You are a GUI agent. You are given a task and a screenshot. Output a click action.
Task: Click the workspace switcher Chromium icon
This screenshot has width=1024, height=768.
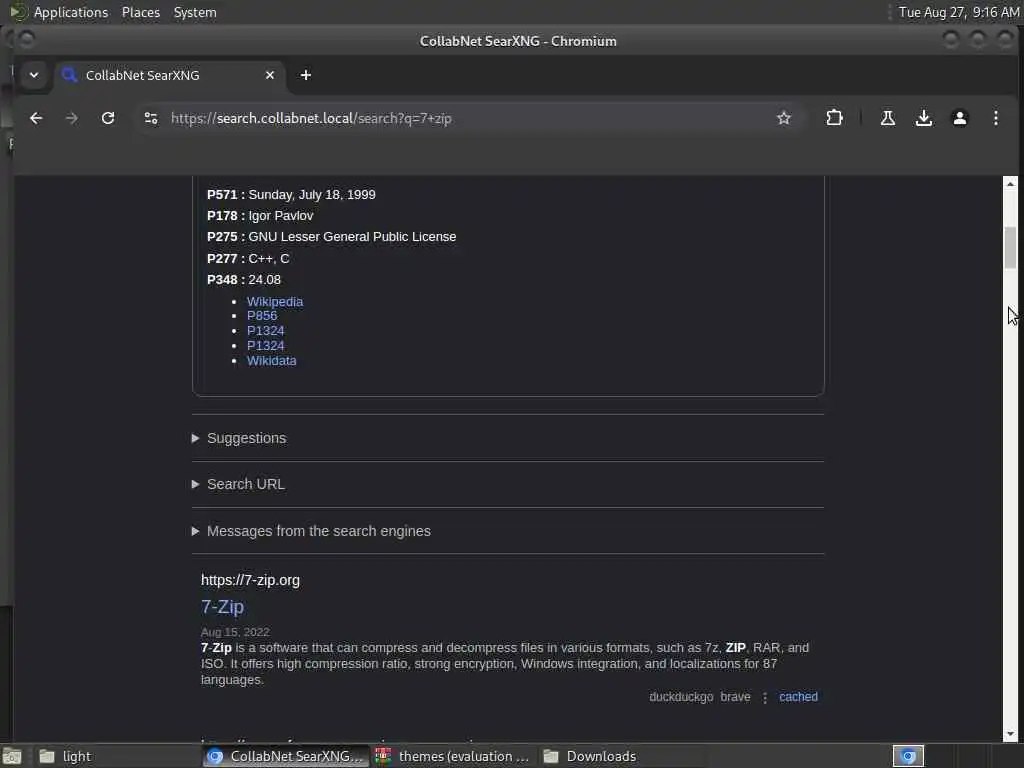(x=908, y=756)
